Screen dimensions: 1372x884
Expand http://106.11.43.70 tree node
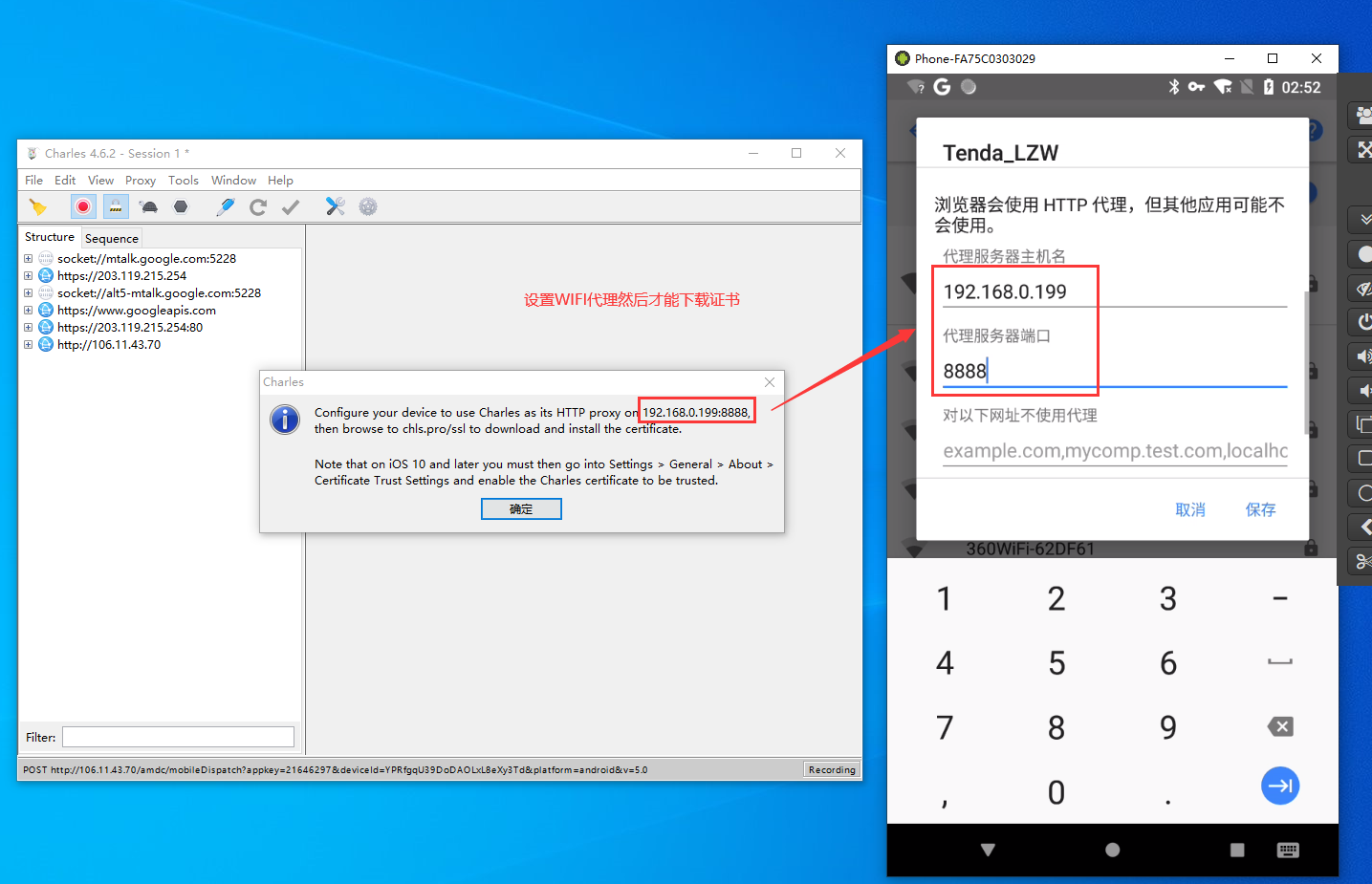tap(28, 345)
